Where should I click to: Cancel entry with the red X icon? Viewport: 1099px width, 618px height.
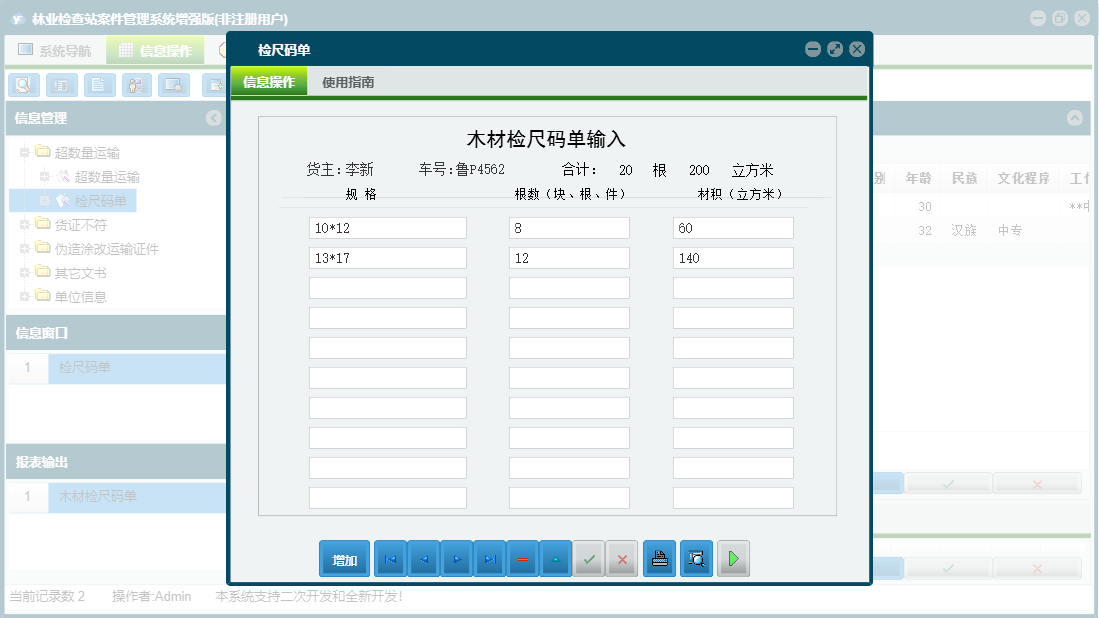coord(622,558)
